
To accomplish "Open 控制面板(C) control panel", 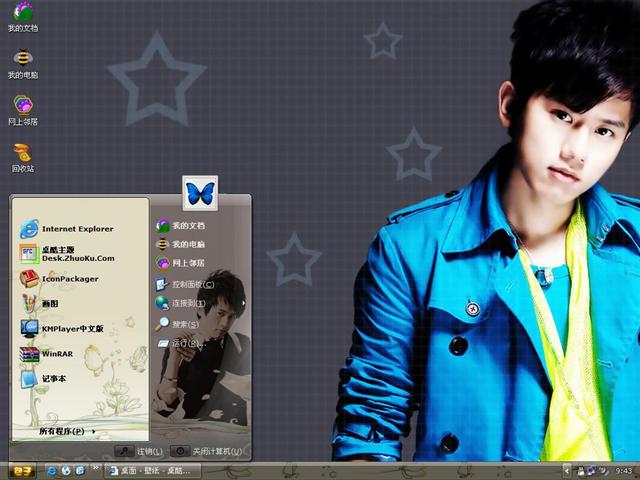I will pos(184,284).
